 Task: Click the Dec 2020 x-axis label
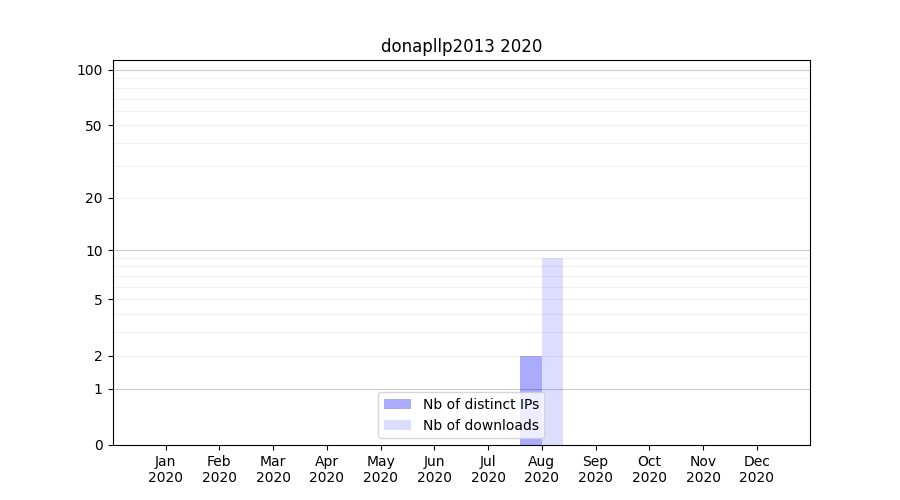coord(756,469)
